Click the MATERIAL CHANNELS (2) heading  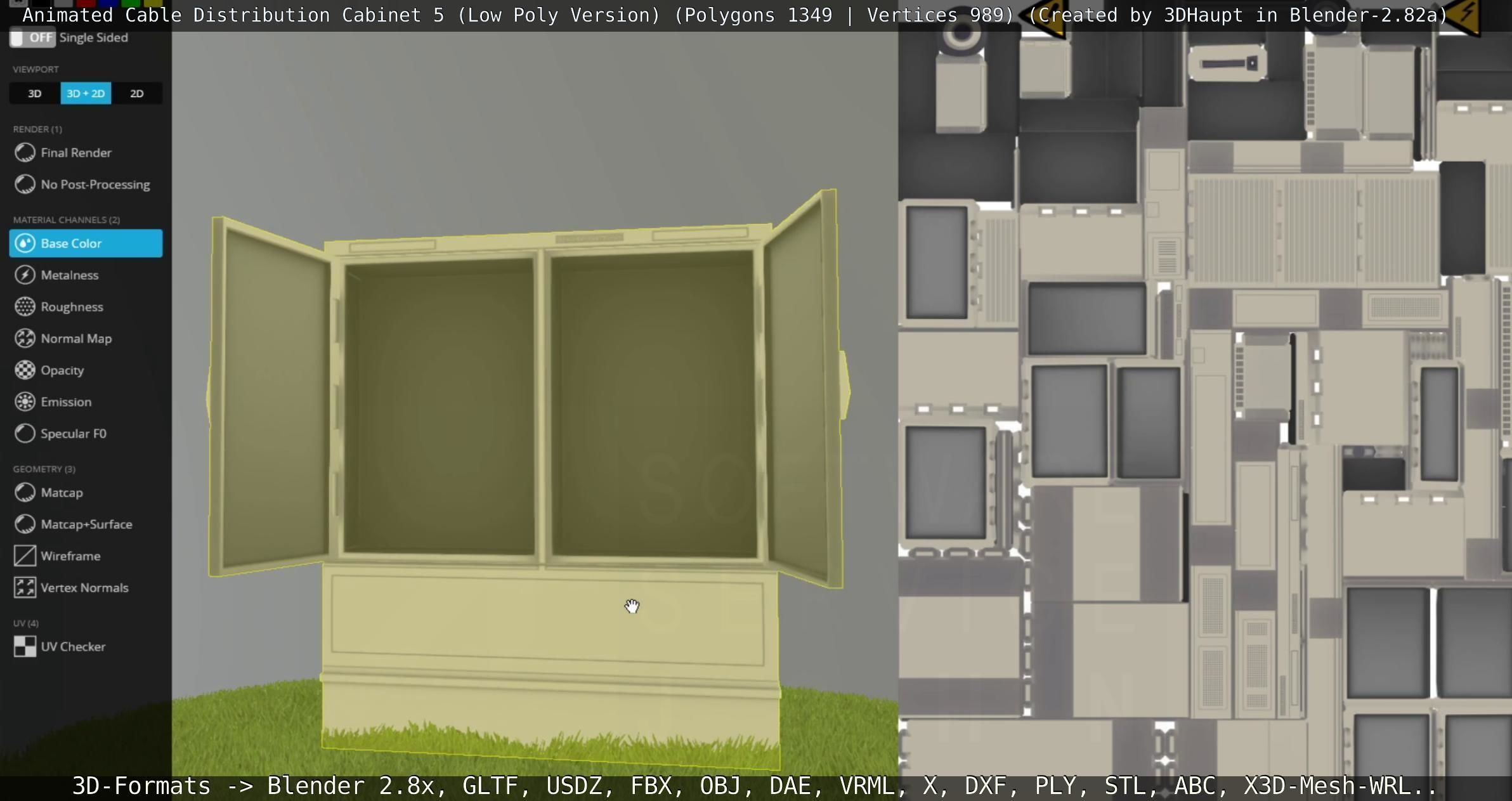point(67,220)
